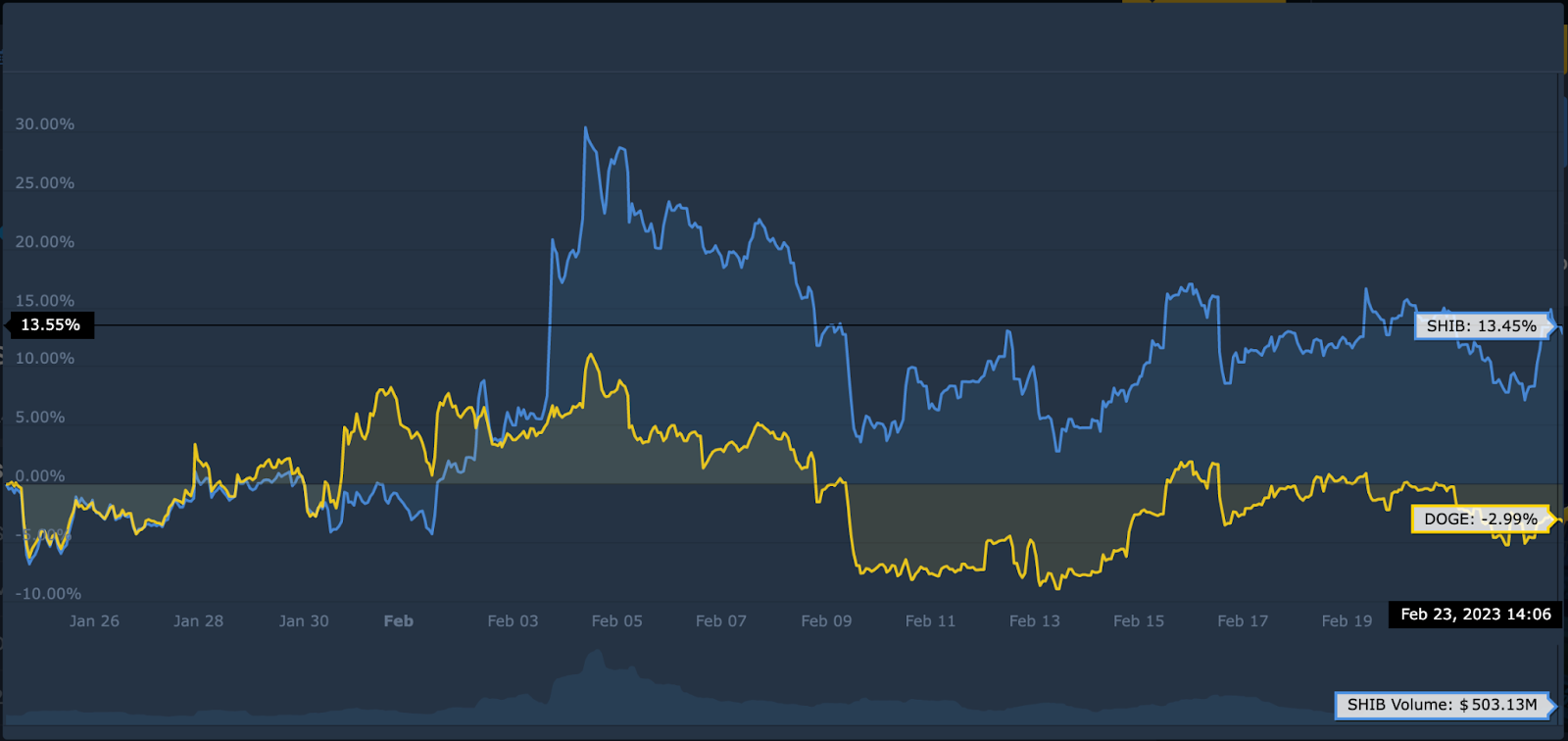
Task: Click the Feb 23, 2023 14:06 date tag
Action: [x=1475, y=615]
